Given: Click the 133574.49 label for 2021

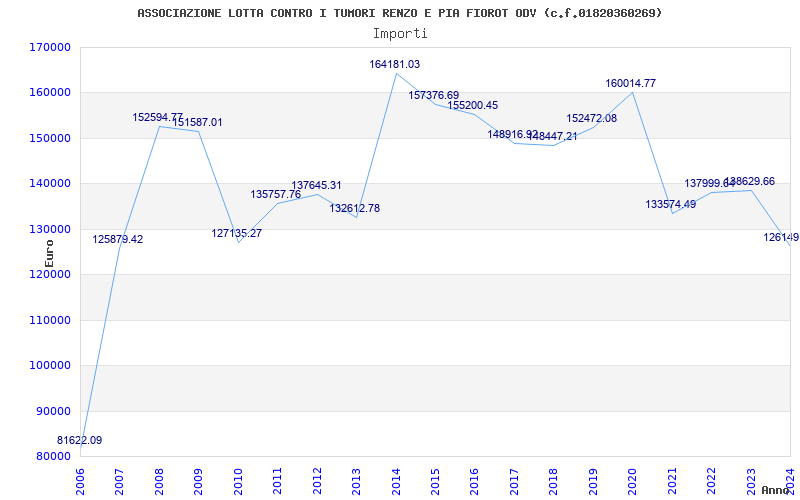Looking at the screenshot, I should pyautogui.click(x=670, y=204).
